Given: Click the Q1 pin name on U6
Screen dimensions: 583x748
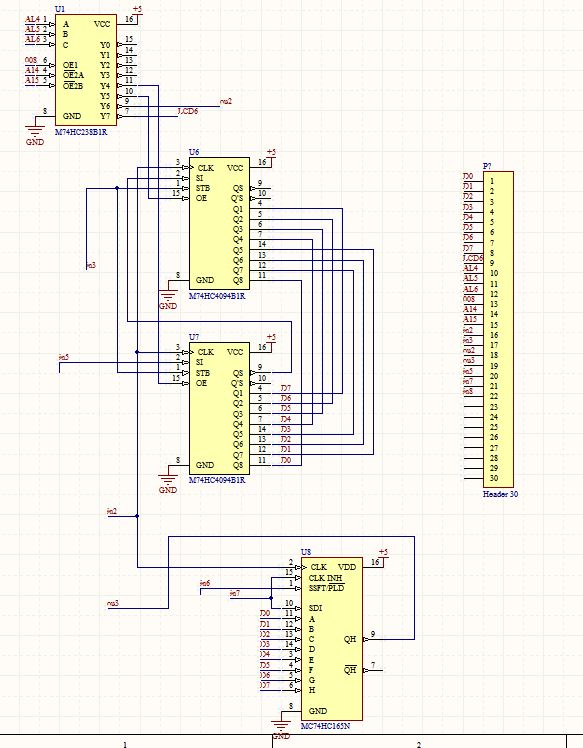Looking at the screenshot, I should pyautogui.click(x=238, y=209).
